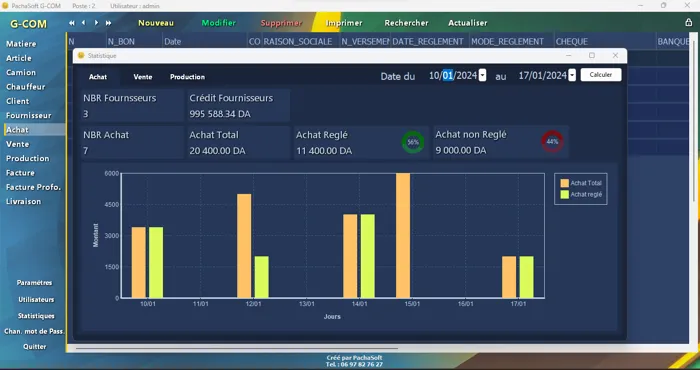Click the horizontal scrollbar below the table
The height and width of the screenshot is (370, 700).
point(237,348)
